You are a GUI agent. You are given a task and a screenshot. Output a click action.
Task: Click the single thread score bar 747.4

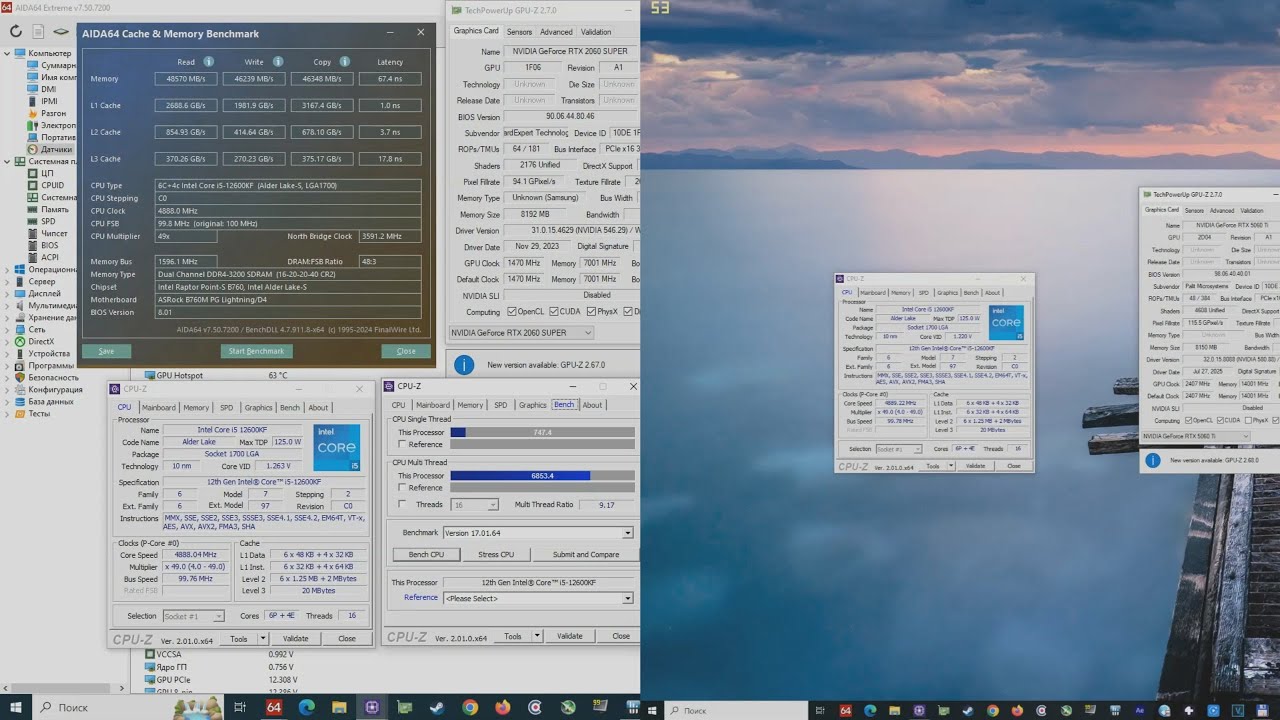(542, 432)
